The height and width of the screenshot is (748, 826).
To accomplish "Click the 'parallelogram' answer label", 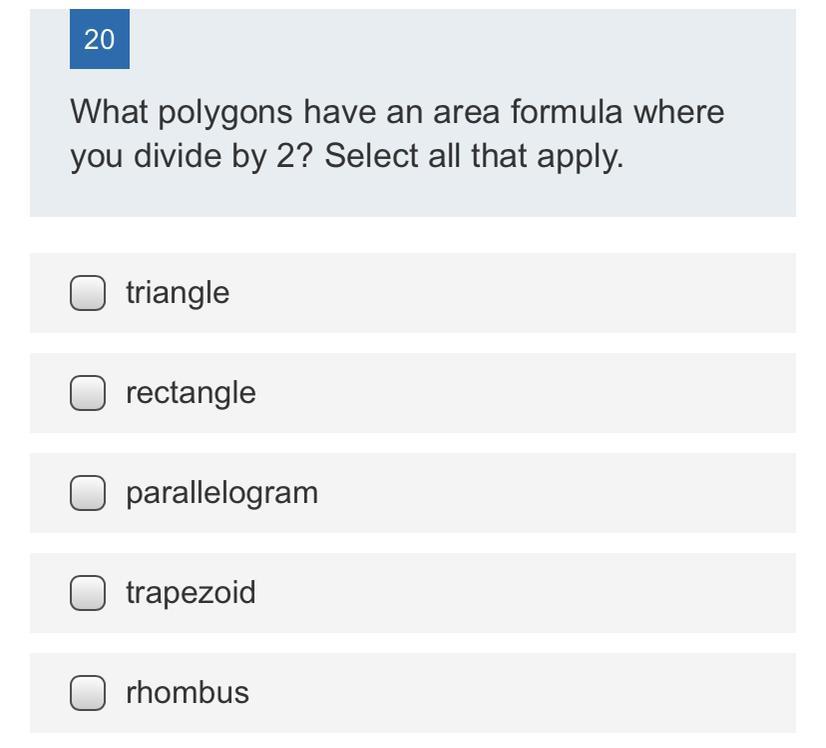I will click(221, 493).
